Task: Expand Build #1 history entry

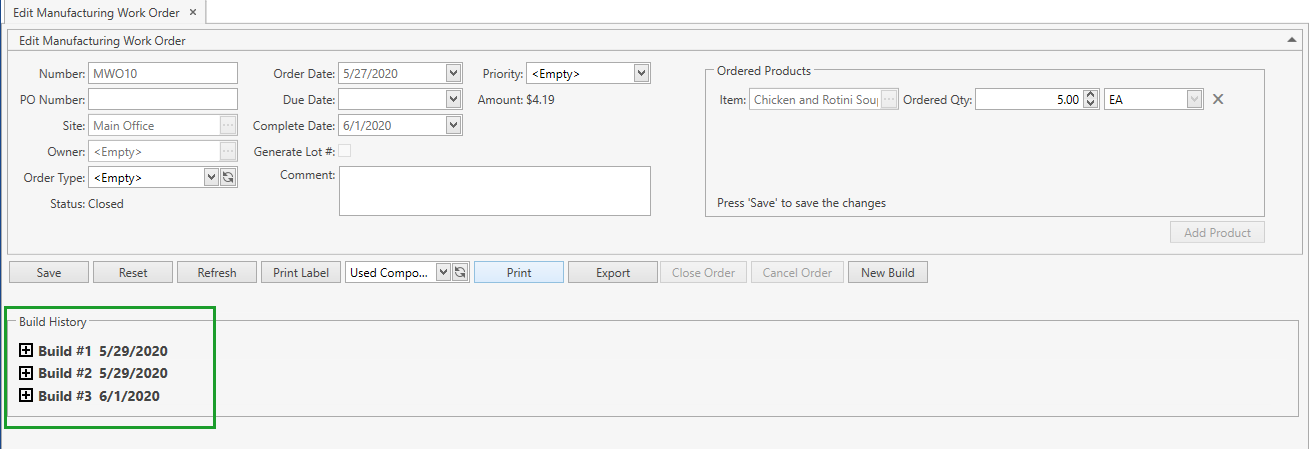Action: 27,351
